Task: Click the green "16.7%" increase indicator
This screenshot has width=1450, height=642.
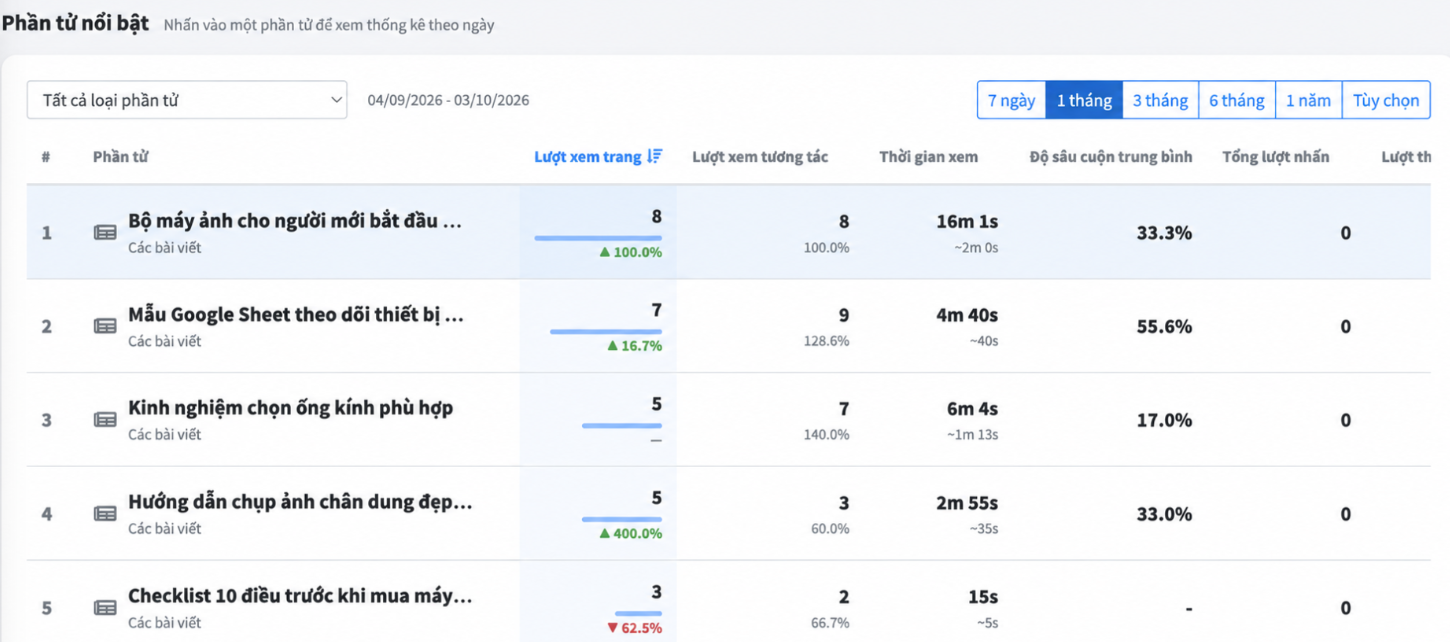Action: (634, 346)
